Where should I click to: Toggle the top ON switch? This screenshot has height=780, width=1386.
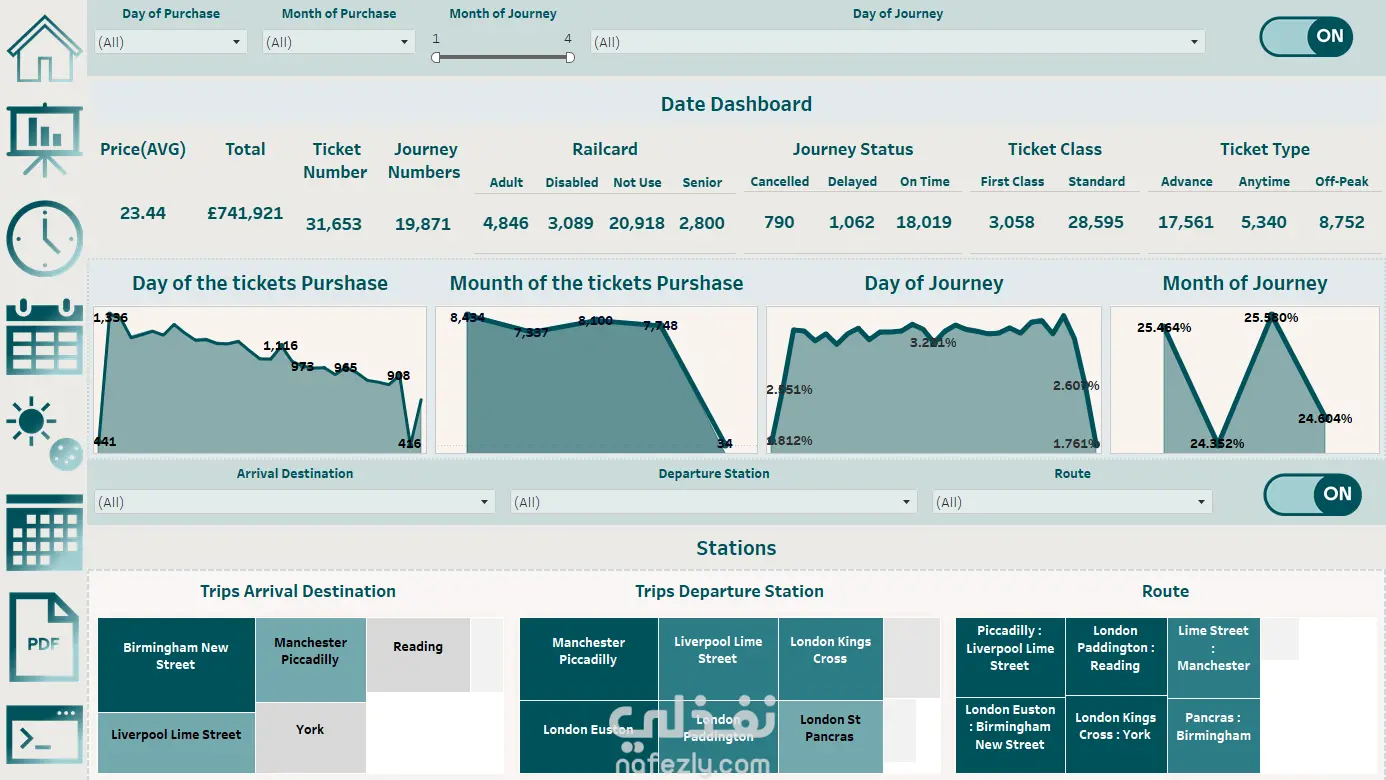point(1306,37)
